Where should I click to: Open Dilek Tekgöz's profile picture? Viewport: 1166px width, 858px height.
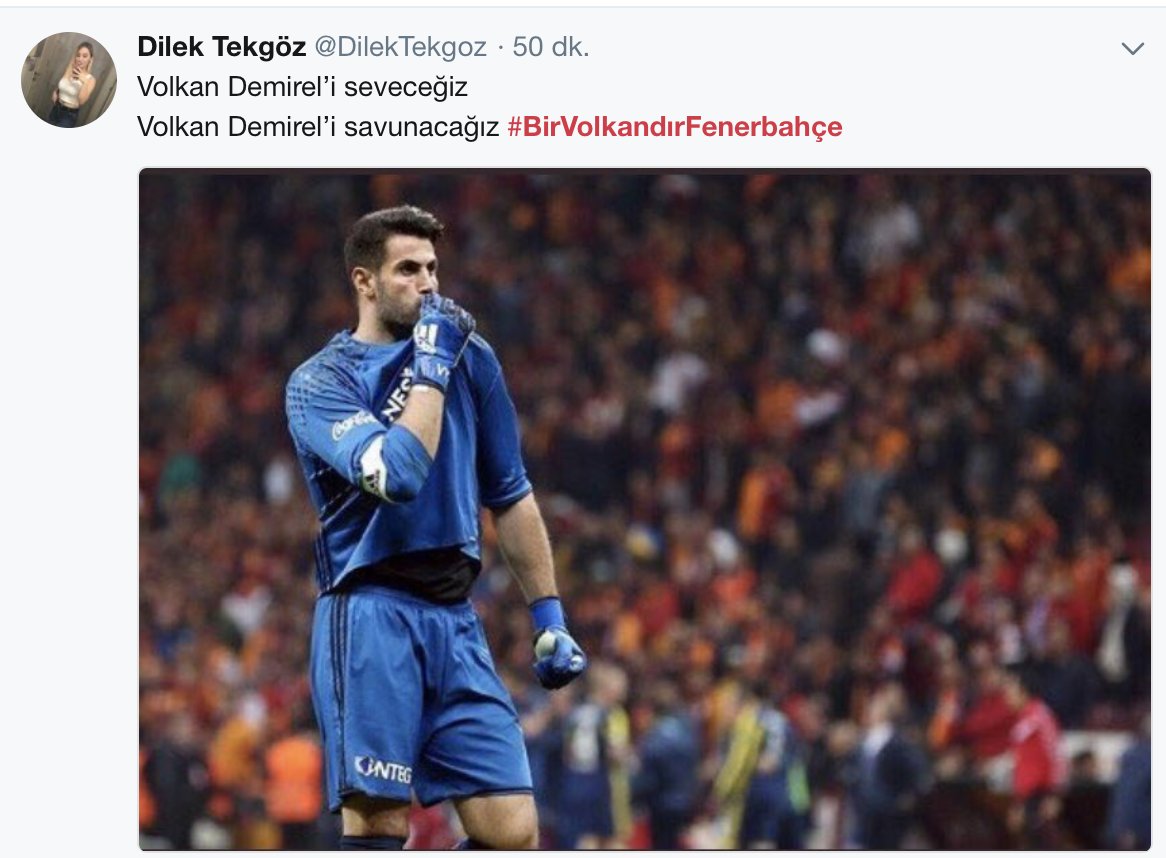pyautogui.click(x=68, y=80)
